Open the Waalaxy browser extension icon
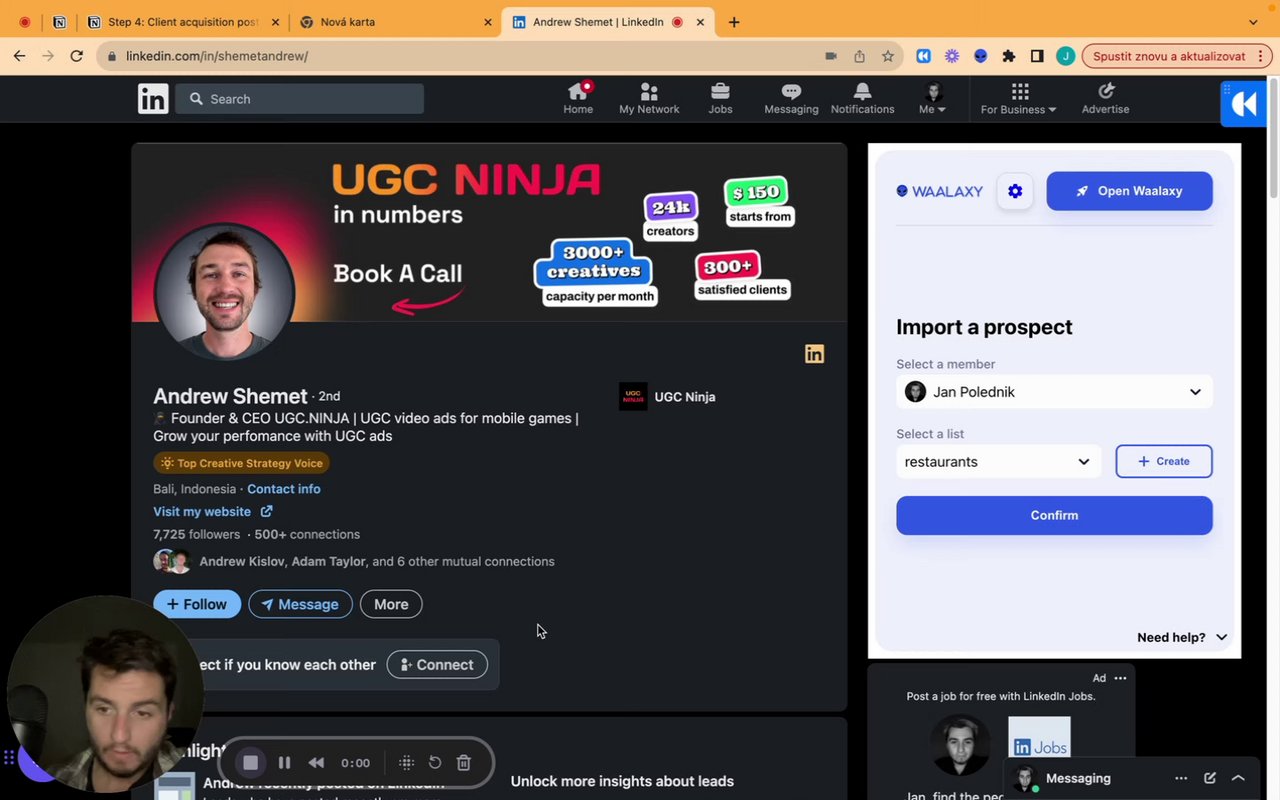 tap(924, 56)
